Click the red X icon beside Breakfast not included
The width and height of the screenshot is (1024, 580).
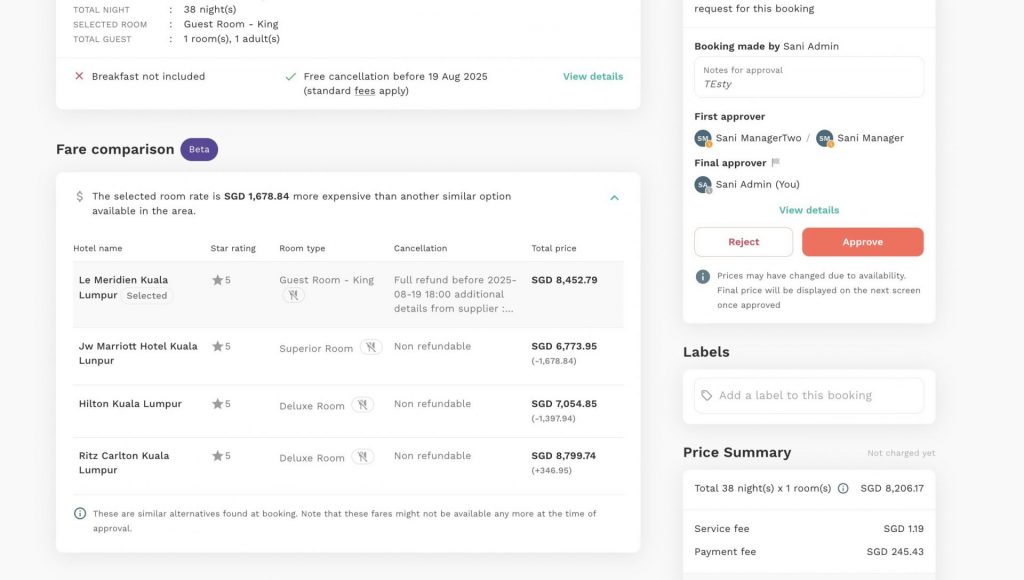(79, 76)
